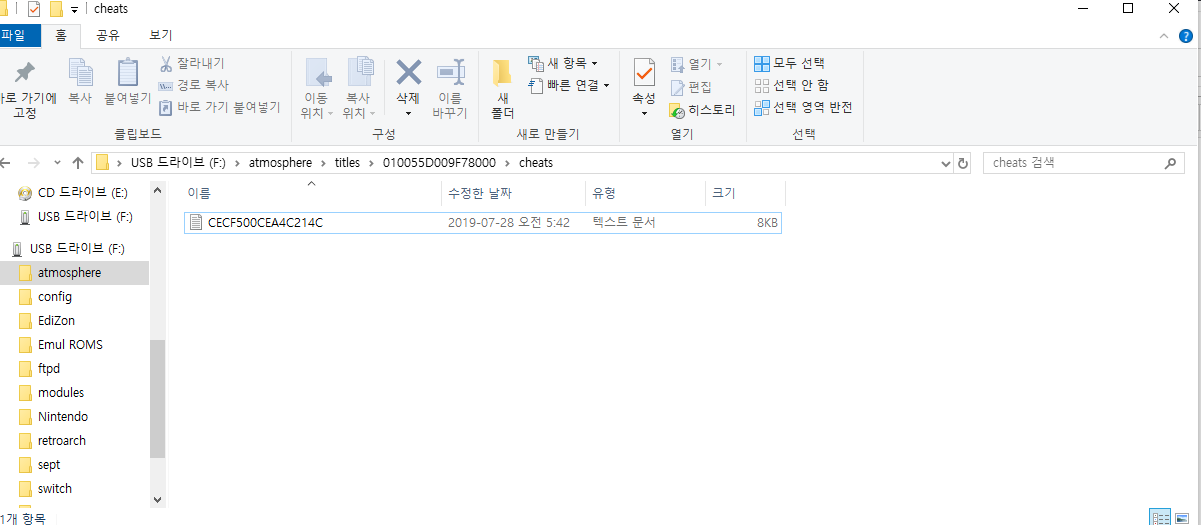
Task: Switch to View (보기) ribbon tab
Action: click(161, 36)
